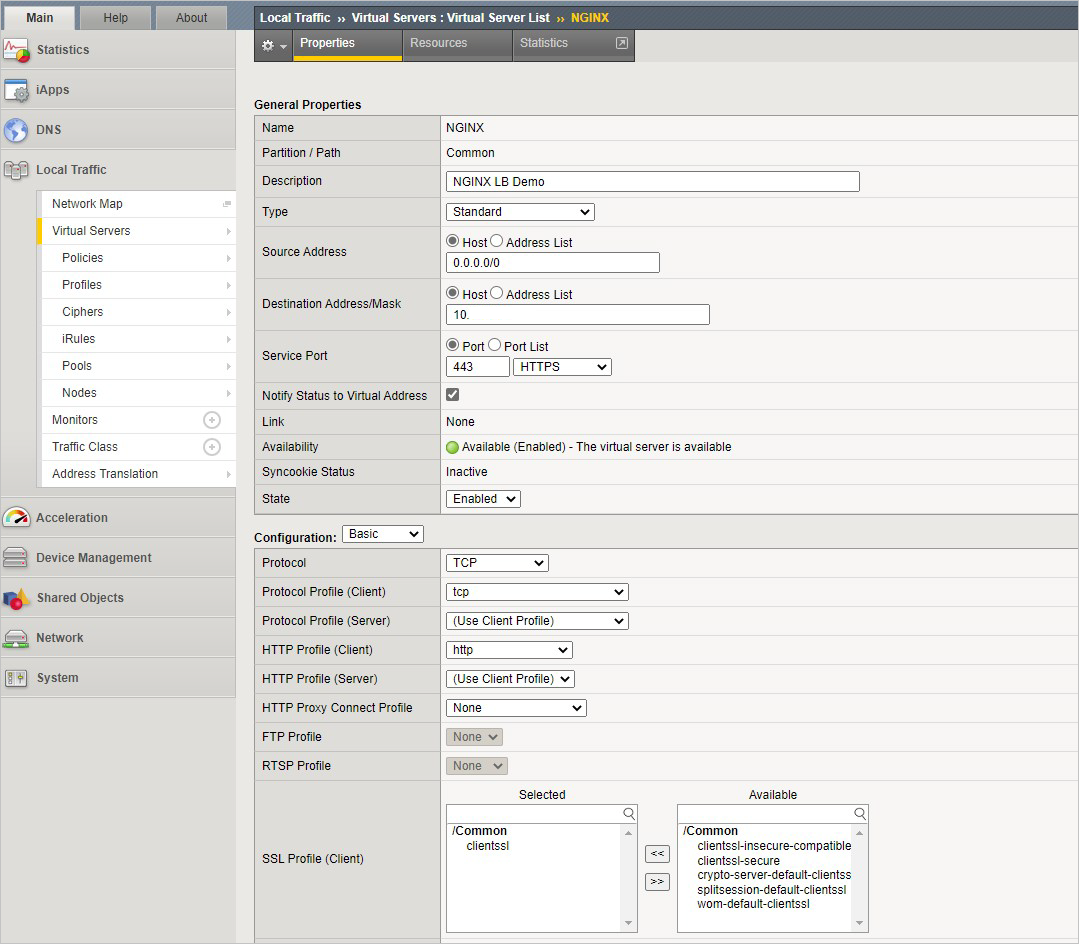Click the plus icon next to Monitors

(x=210, y=419)
